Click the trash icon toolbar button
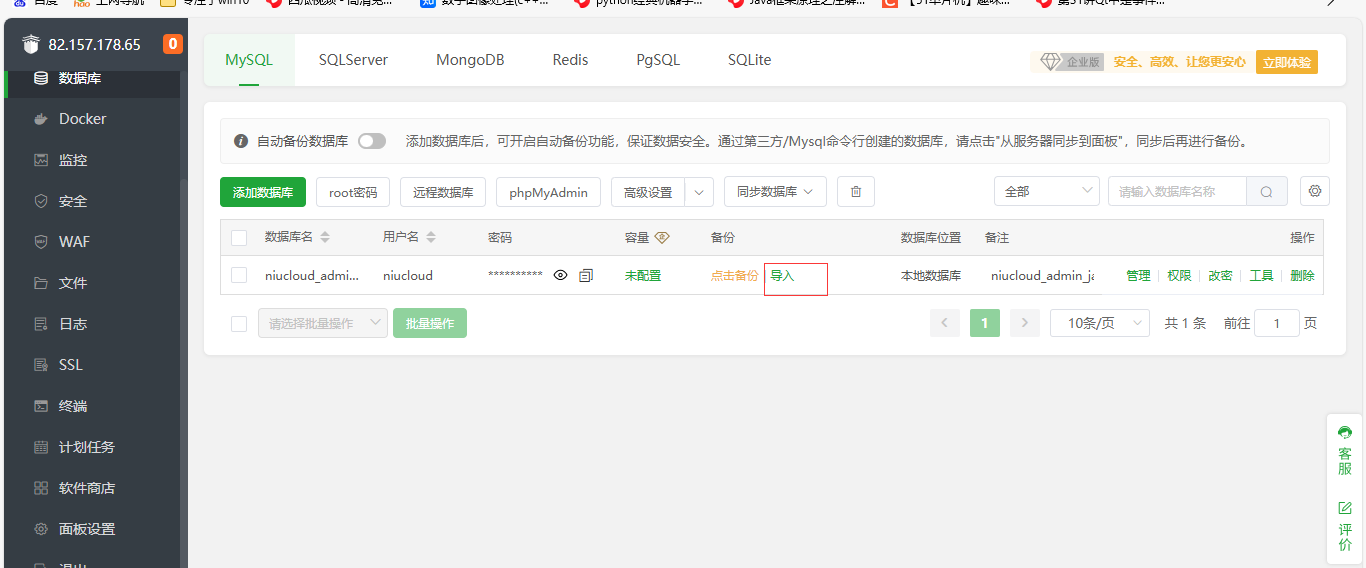The image size is (1366, 568). (856, 192)
